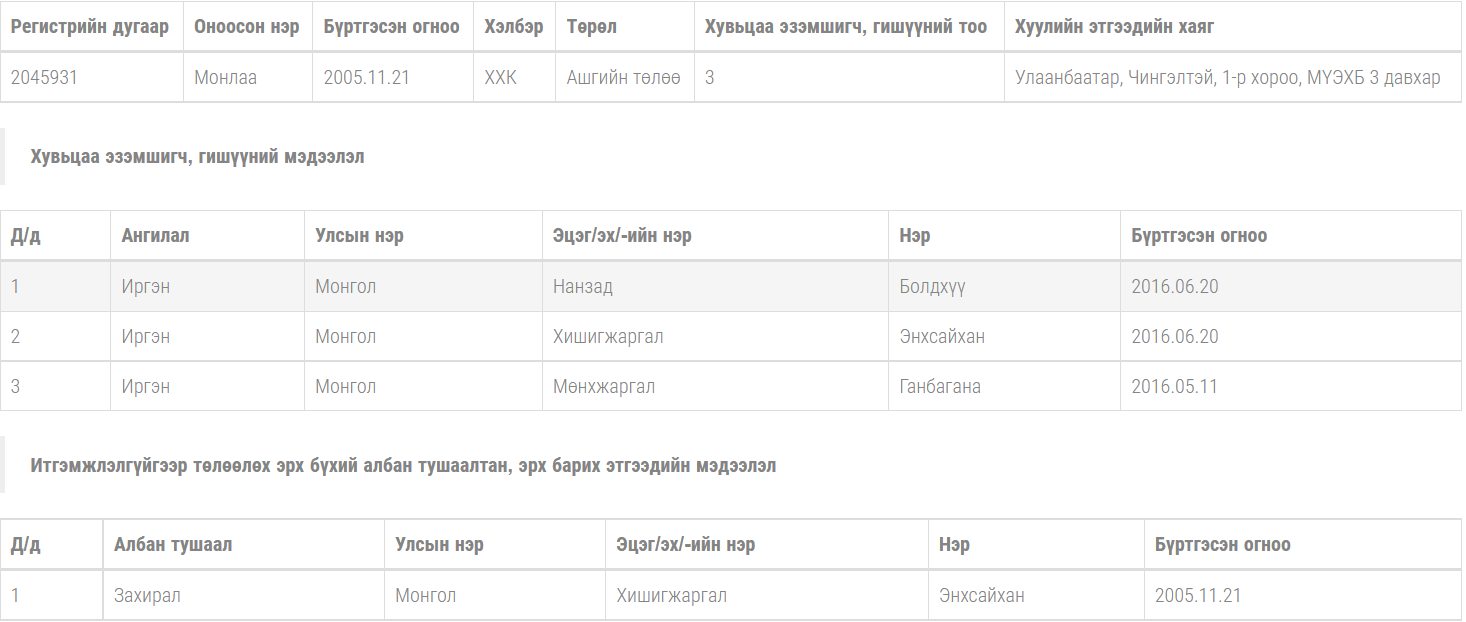Click the Регистрийн дугаар column header
Viewport: 1466px width, 622px height.
point(90,26)
